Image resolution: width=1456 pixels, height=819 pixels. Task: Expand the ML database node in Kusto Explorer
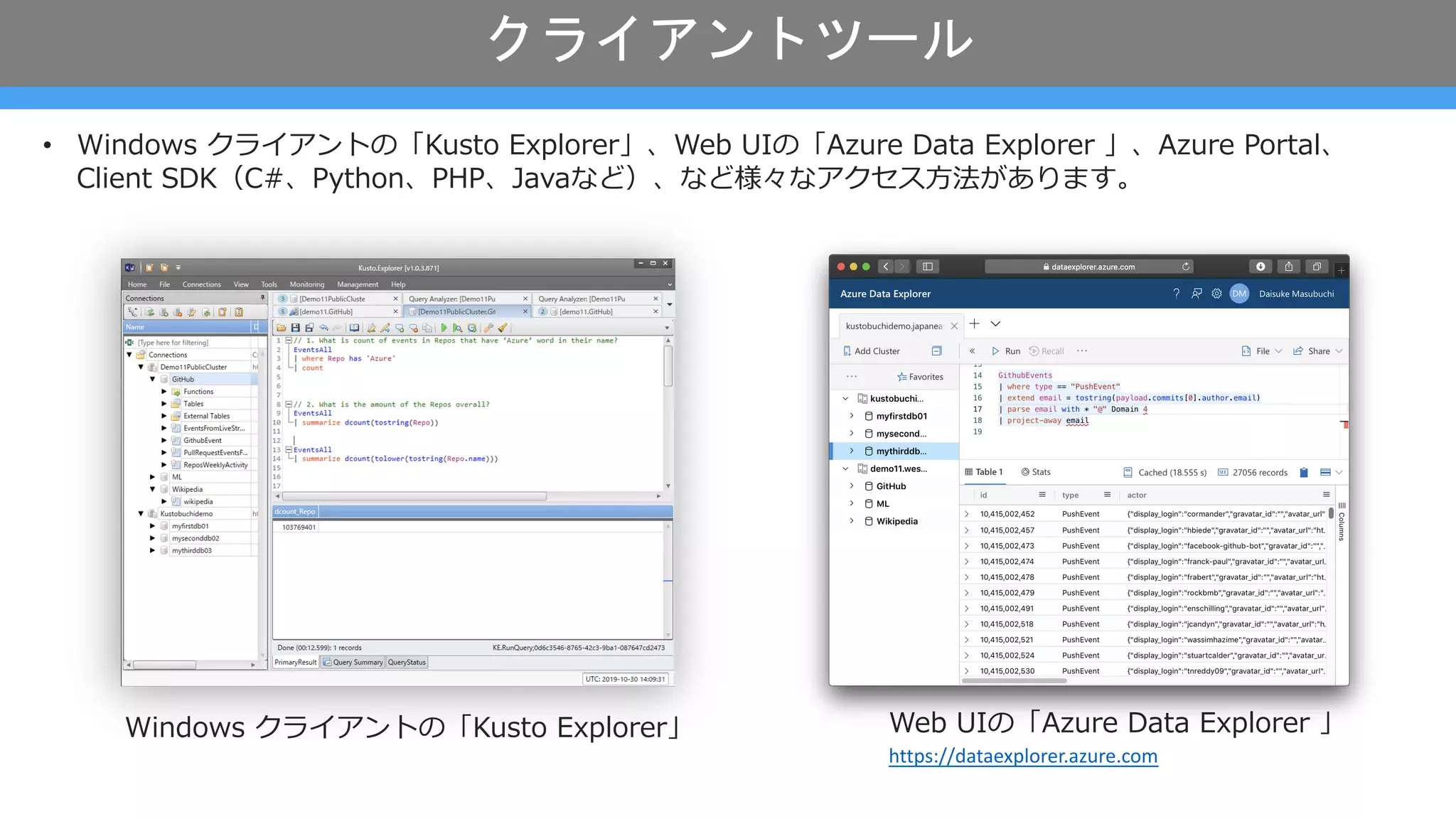[x=152, y=477]
